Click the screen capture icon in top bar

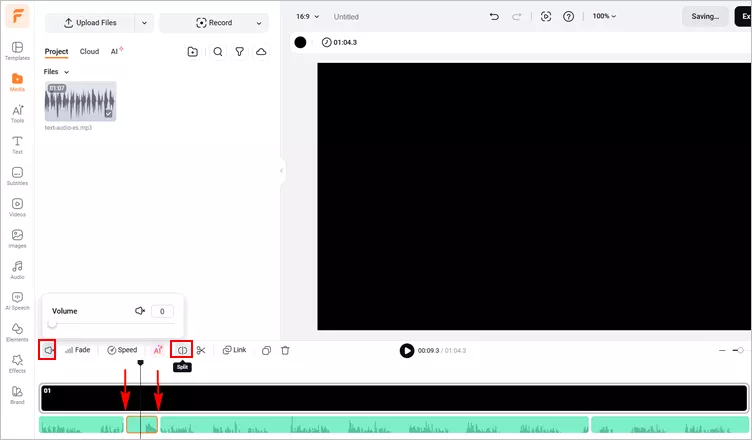[546, 17]
